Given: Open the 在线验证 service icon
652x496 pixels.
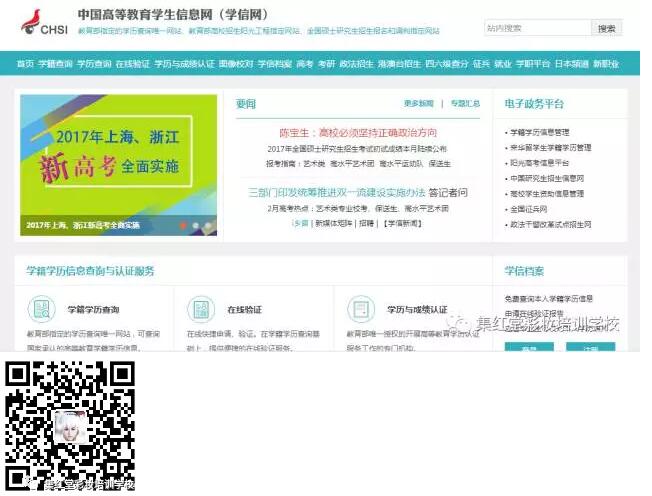Looking at the screenshot, I should click(200, 310).
